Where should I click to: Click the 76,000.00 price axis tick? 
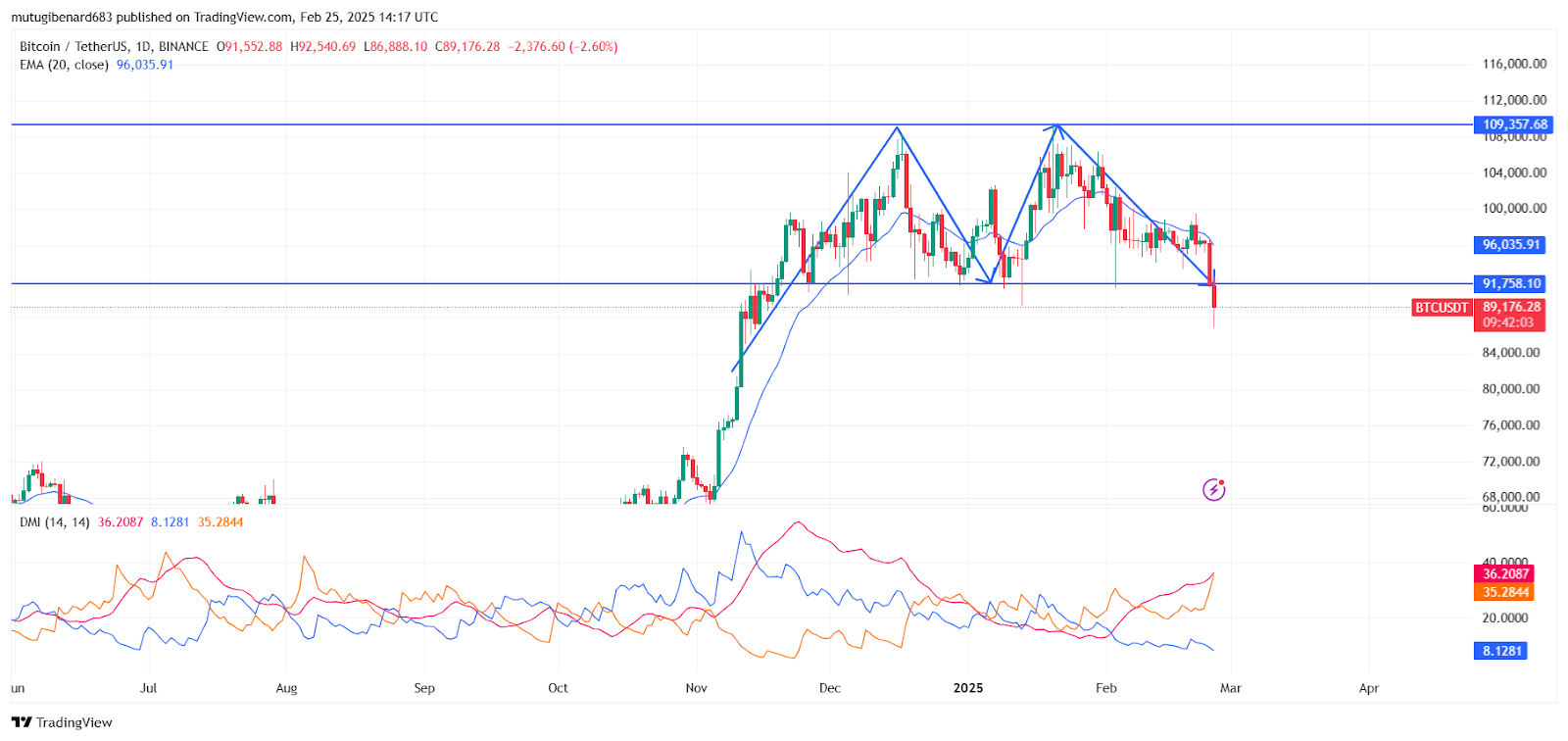click(1511, 425)
